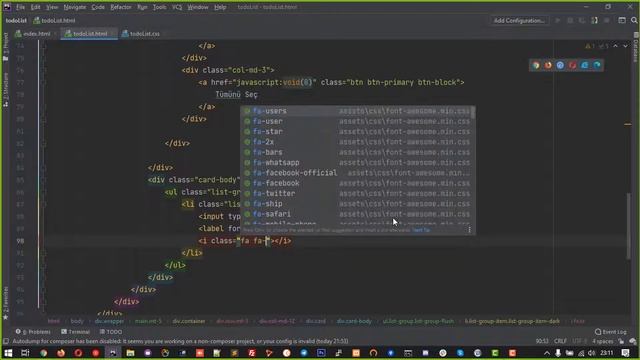Open in Firefox from browser popup
The width and height of the screenshot is (640, 360).
click(548, 65)
